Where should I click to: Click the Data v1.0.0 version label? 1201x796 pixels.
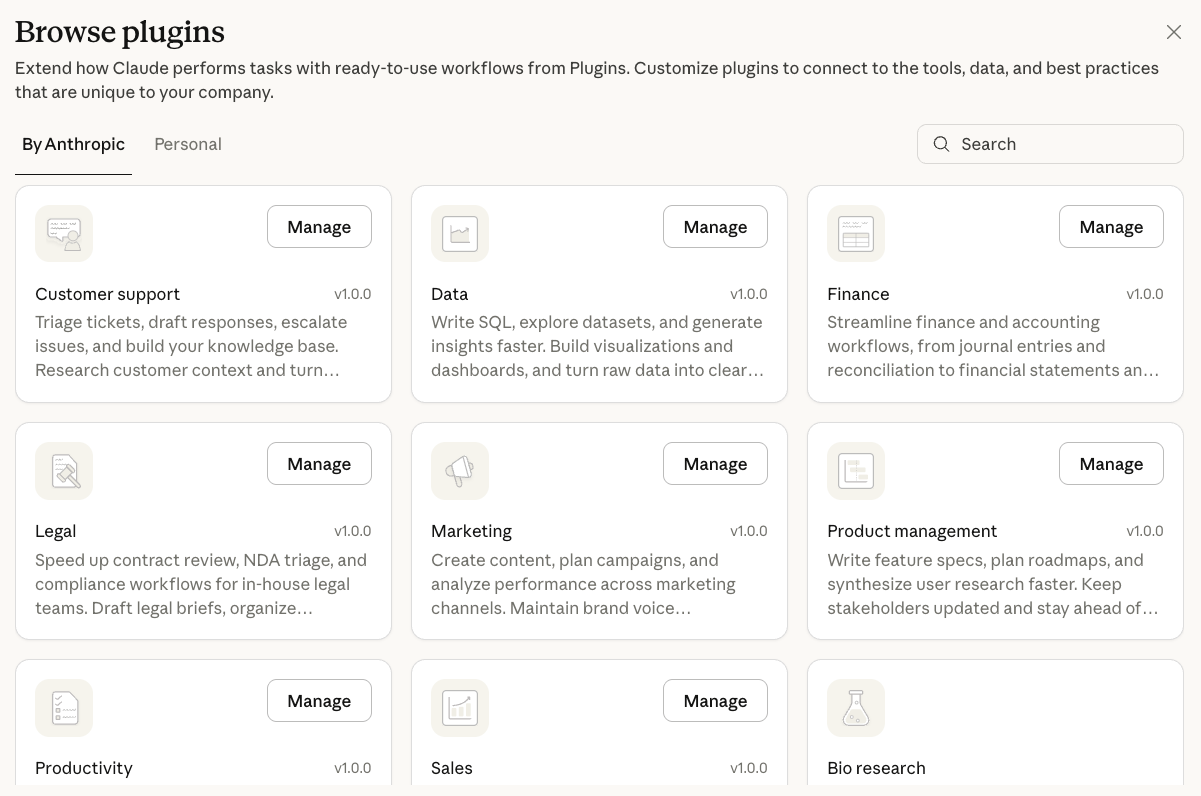point(749,294)
